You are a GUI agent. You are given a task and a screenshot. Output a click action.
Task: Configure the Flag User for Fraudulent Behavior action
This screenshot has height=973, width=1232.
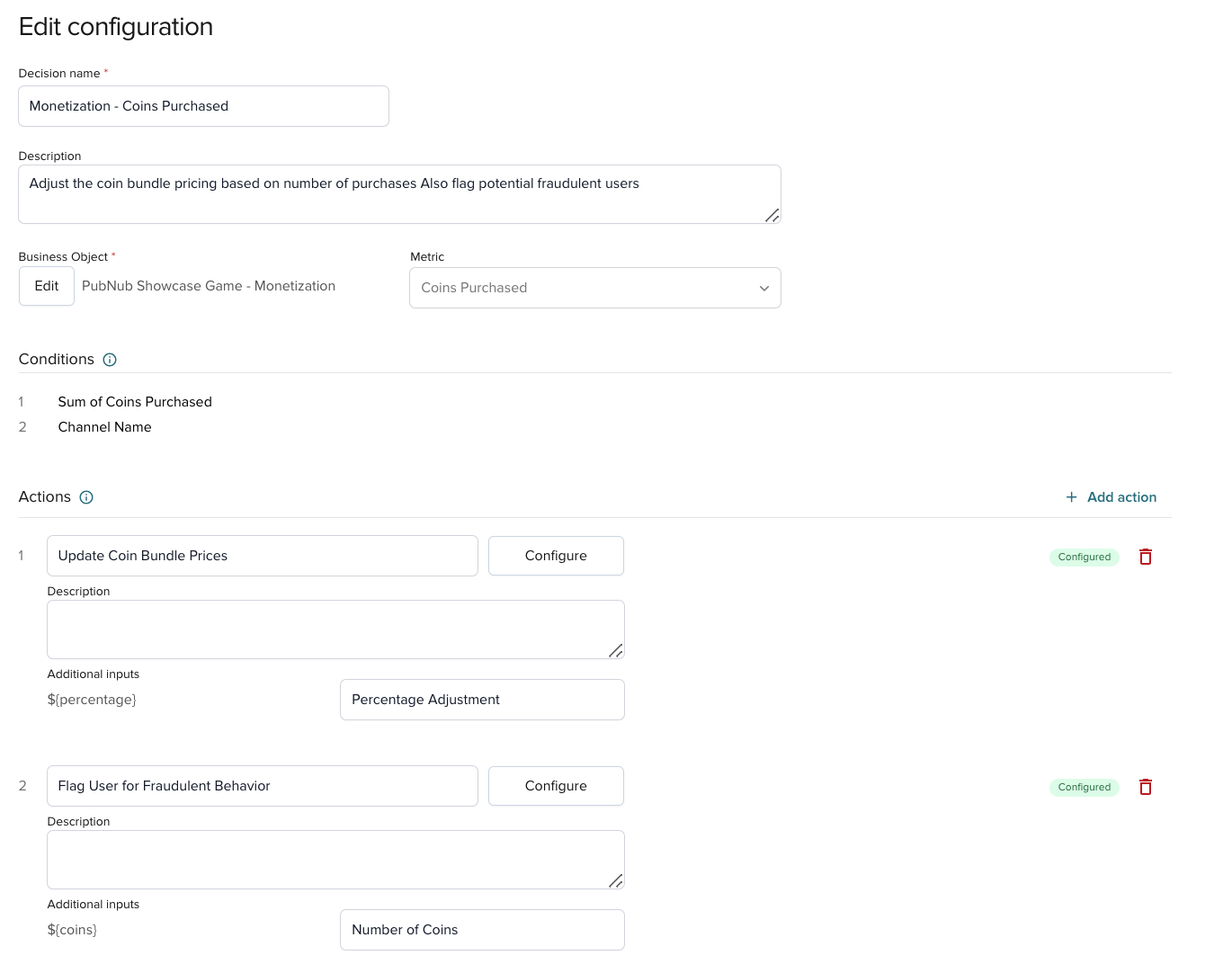click(556, 786)
